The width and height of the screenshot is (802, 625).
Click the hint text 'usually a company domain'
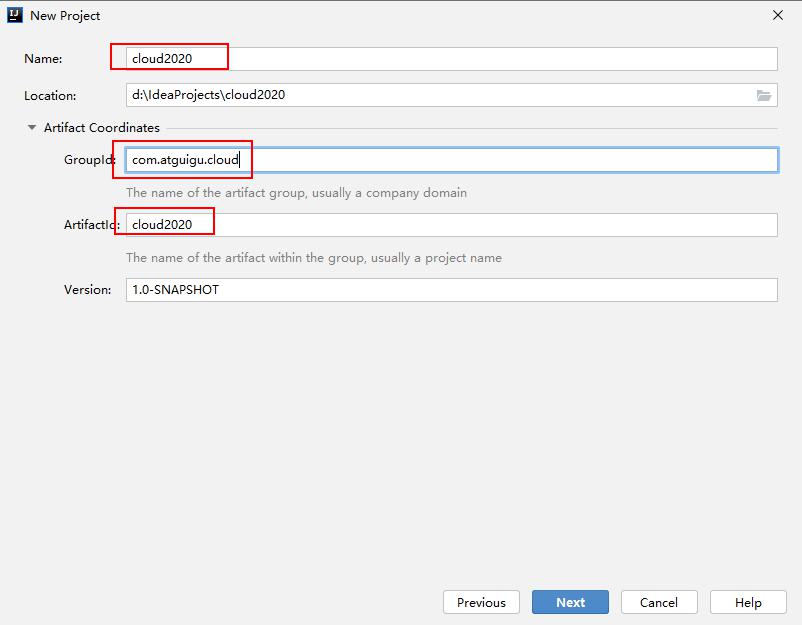[x=389, y=193]
